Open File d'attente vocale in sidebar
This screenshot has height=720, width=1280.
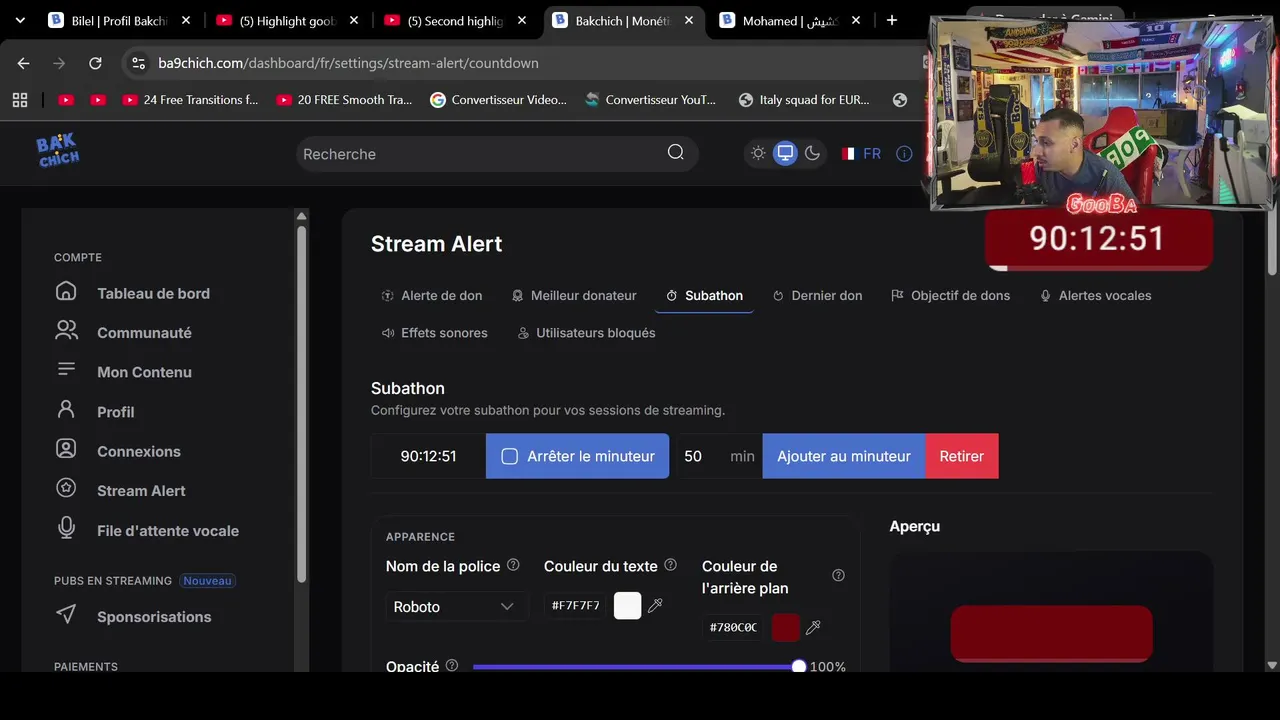click(168, 531)
